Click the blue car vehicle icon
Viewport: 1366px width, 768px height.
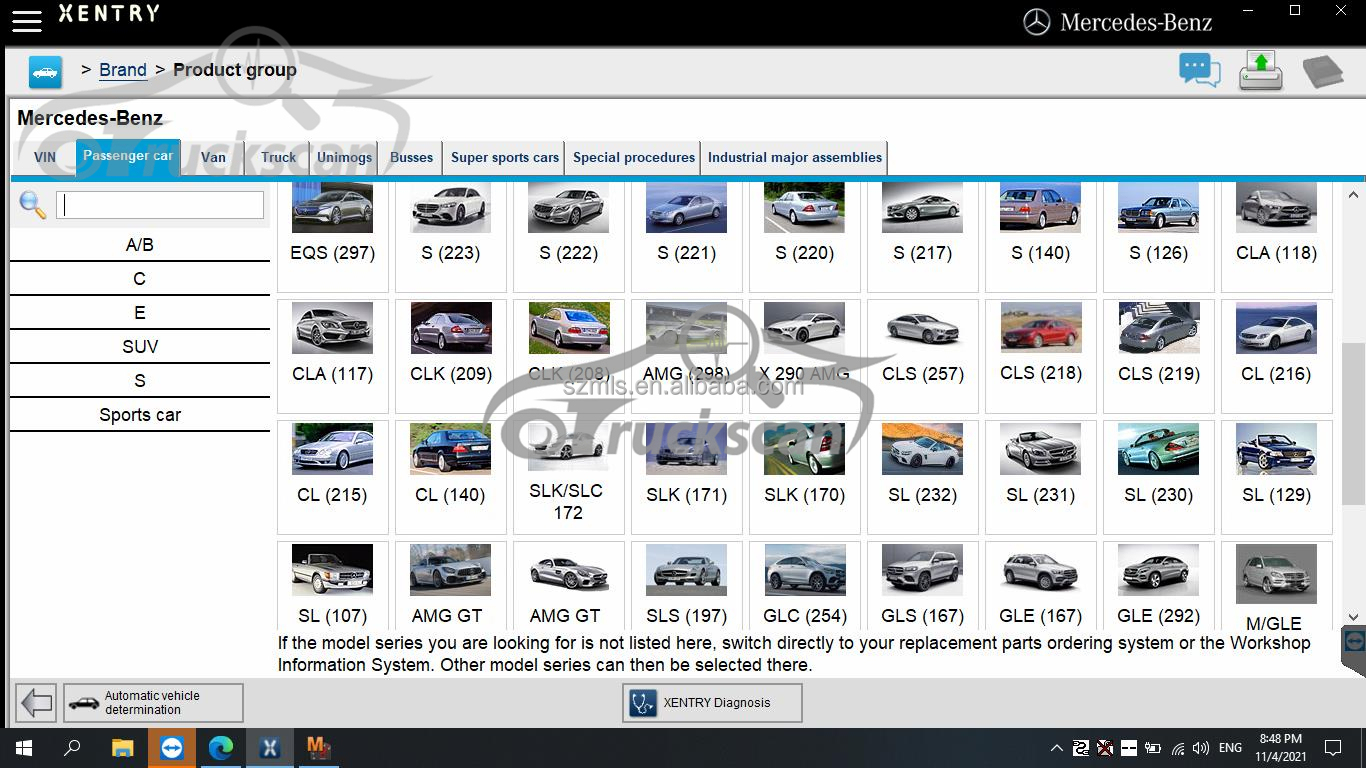[x=45, y=72]
